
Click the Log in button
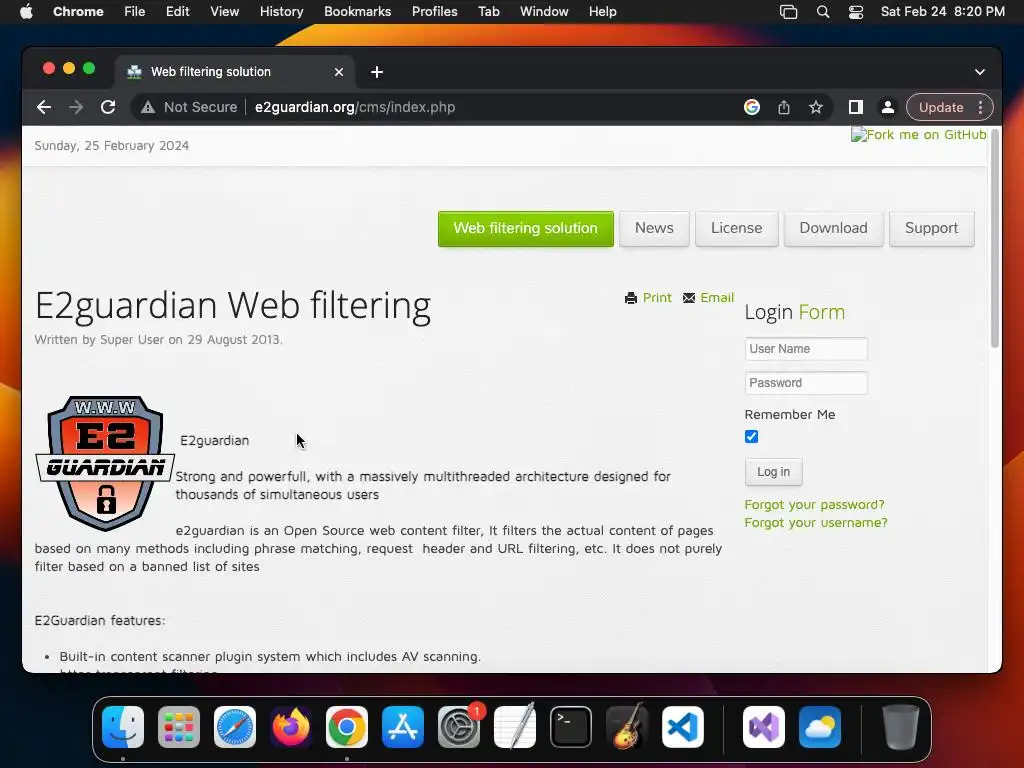(773, 472)
